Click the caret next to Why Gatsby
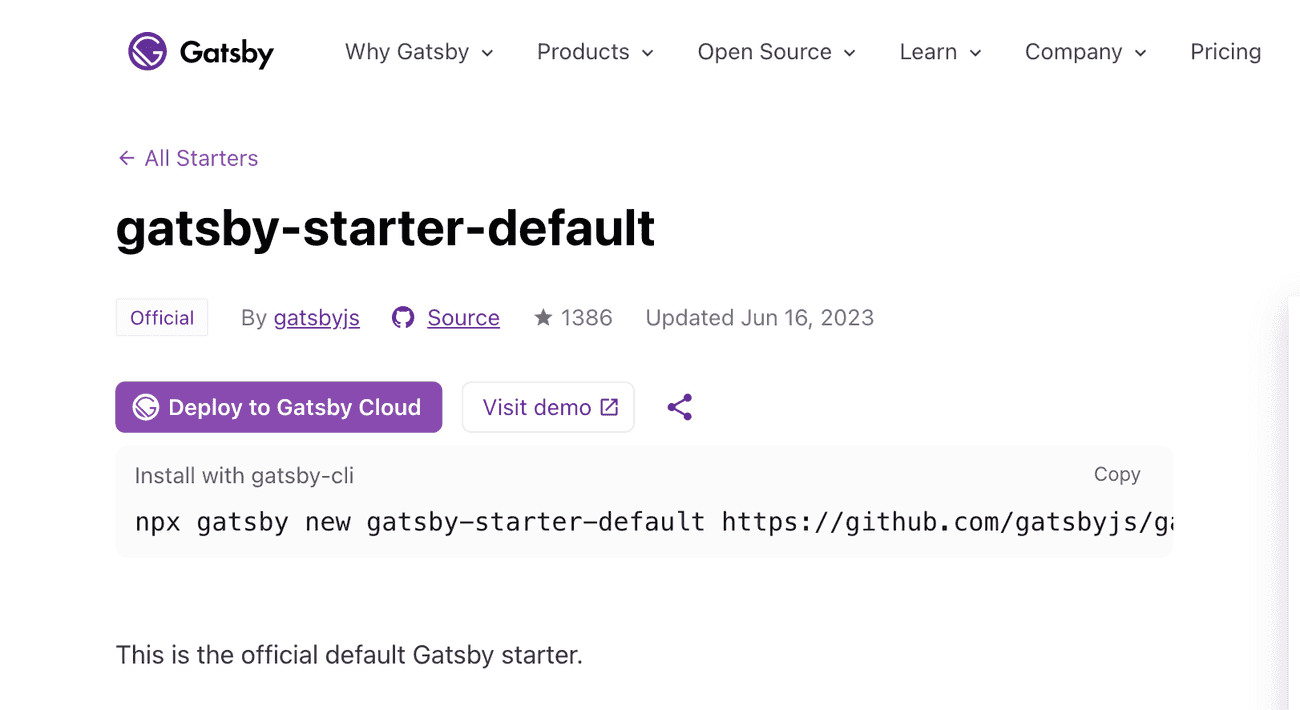Image resolution: width=1300 pixels, height=710 pixels. (487, 53)
